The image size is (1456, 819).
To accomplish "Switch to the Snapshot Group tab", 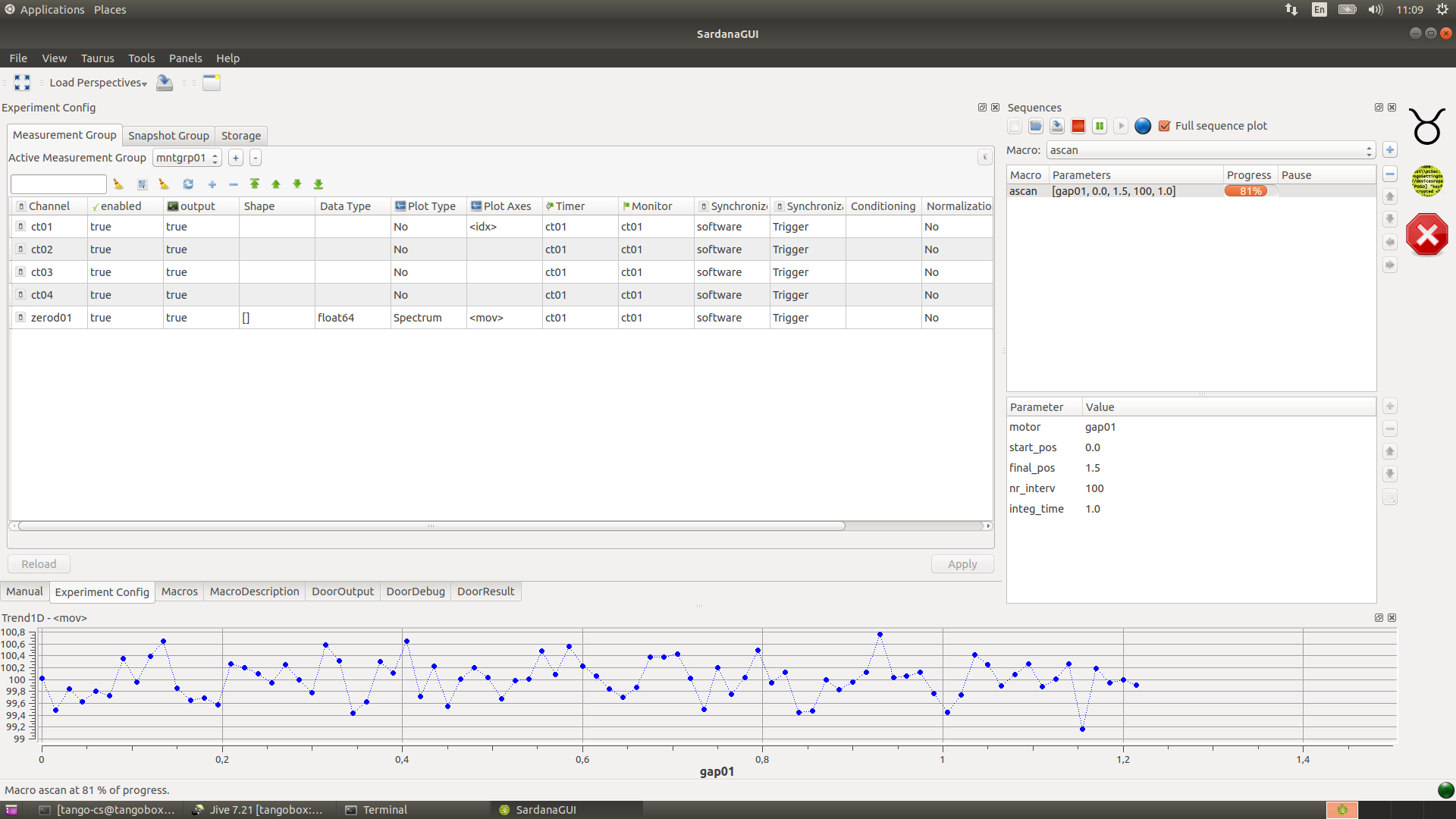I will click(168, 136).
